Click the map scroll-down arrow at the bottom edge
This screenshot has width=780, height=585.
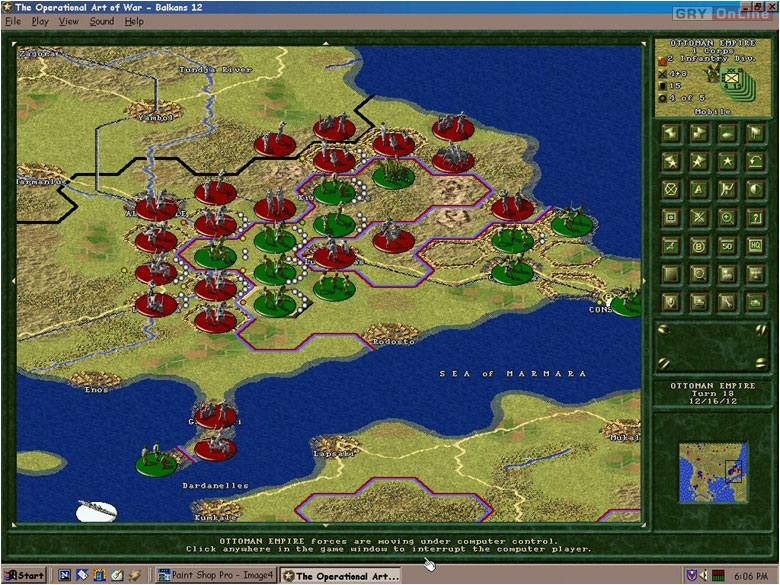tap(326, 525)
